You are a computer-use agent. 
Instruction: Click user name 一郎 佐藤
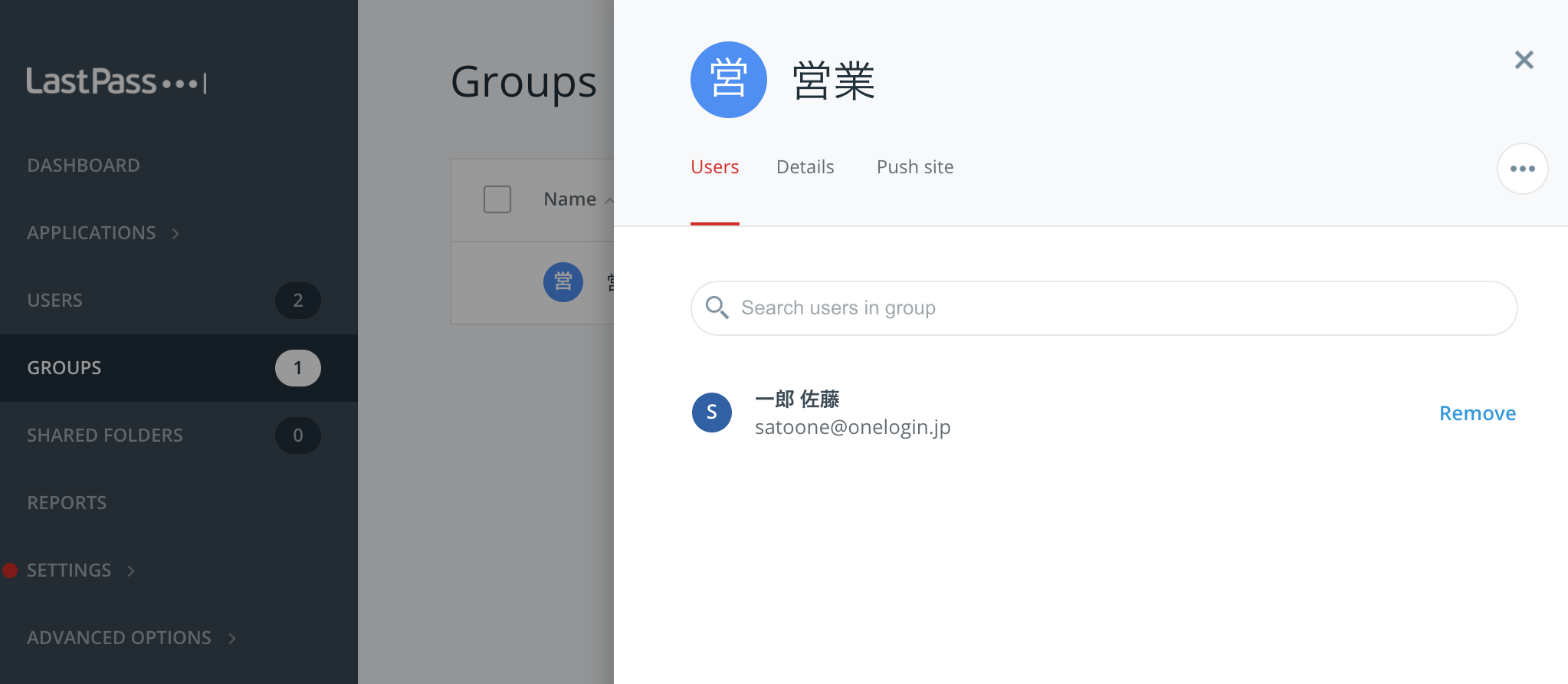tap(797, 399)
